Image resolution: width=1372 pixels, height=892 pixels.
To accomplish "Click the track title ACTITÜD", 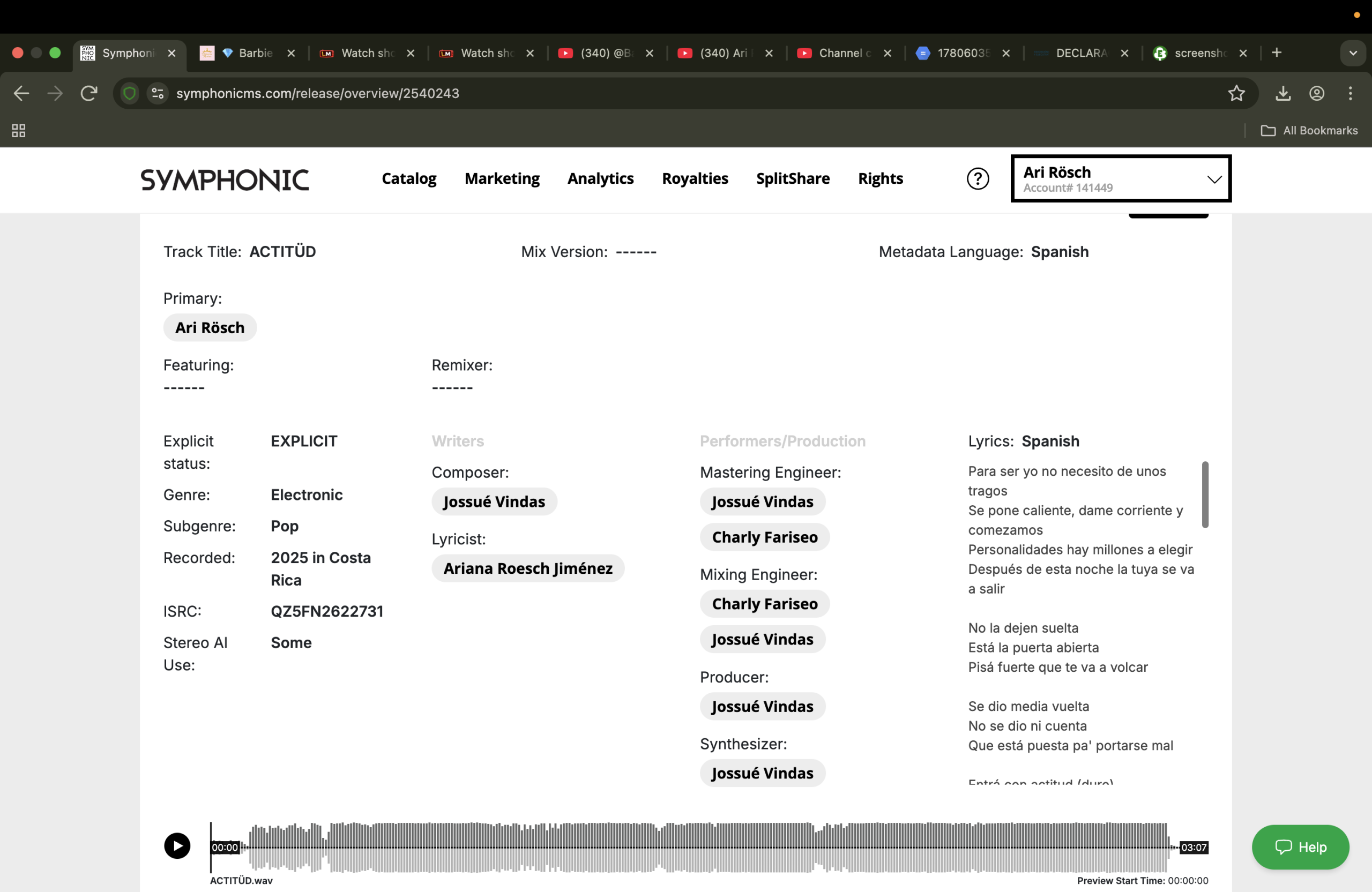I will pyautogui.click(x=282, y=251).
